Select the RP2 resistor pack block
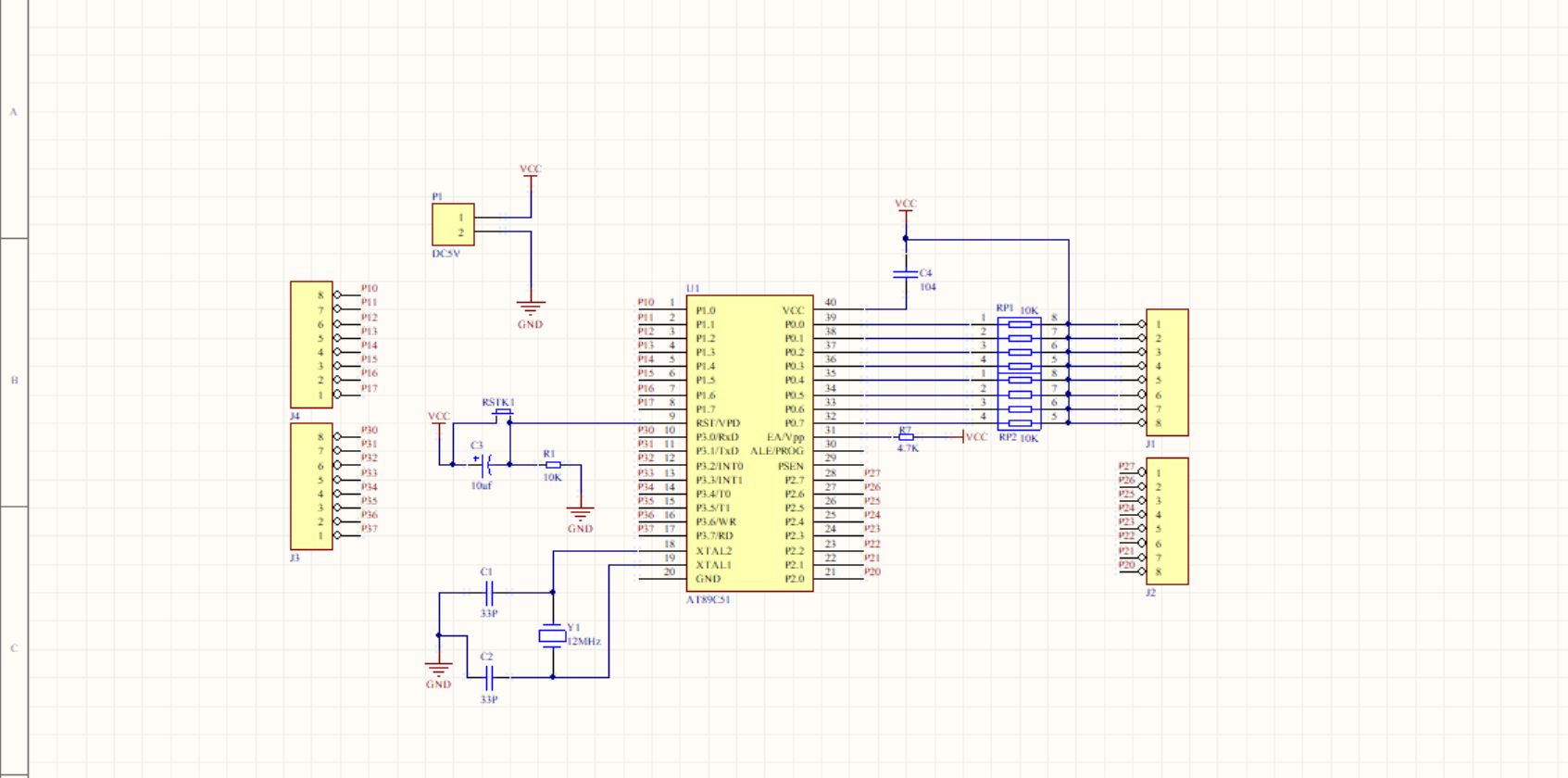The image size is (1568, 778). click(x=1019, y=402)
